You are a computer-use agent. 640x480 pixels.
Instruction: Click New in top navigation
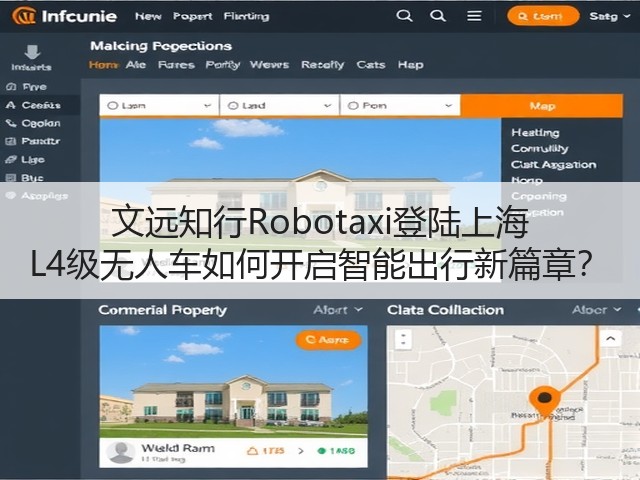click(148, 16)
